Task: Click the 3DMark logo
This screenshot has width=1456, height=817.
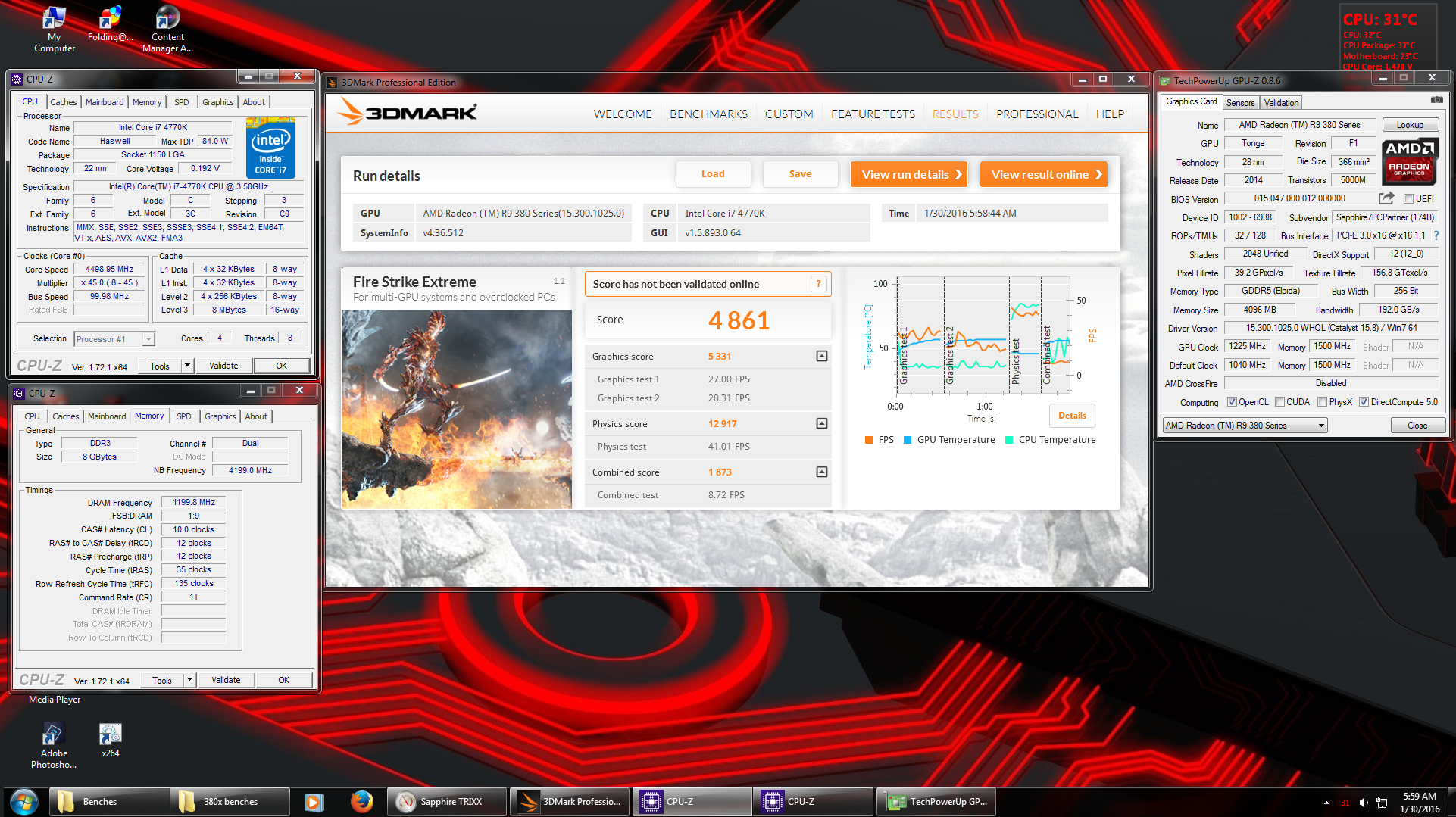Action: pyautogui.click(x=408, y=112)
